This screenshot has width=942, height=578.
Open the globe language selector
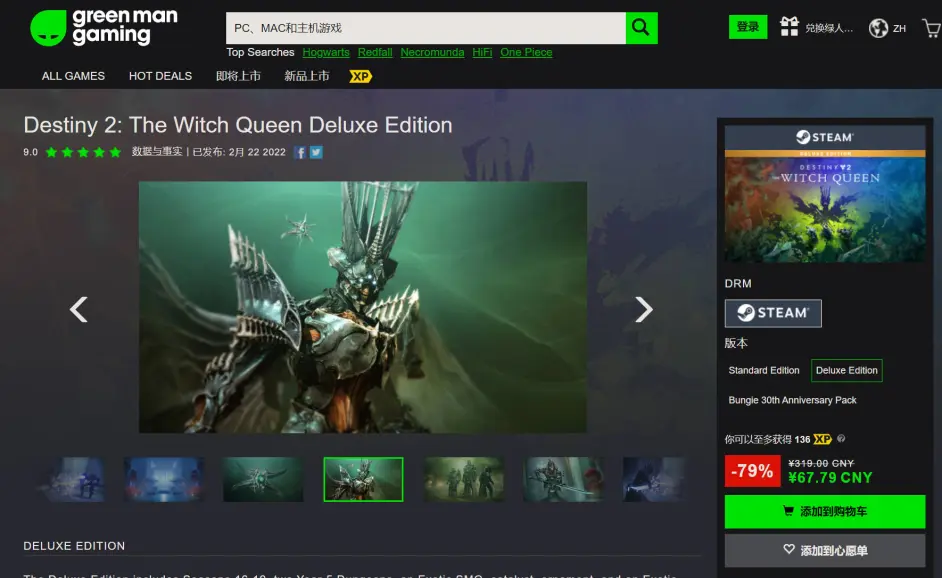(x=878, y=28)
